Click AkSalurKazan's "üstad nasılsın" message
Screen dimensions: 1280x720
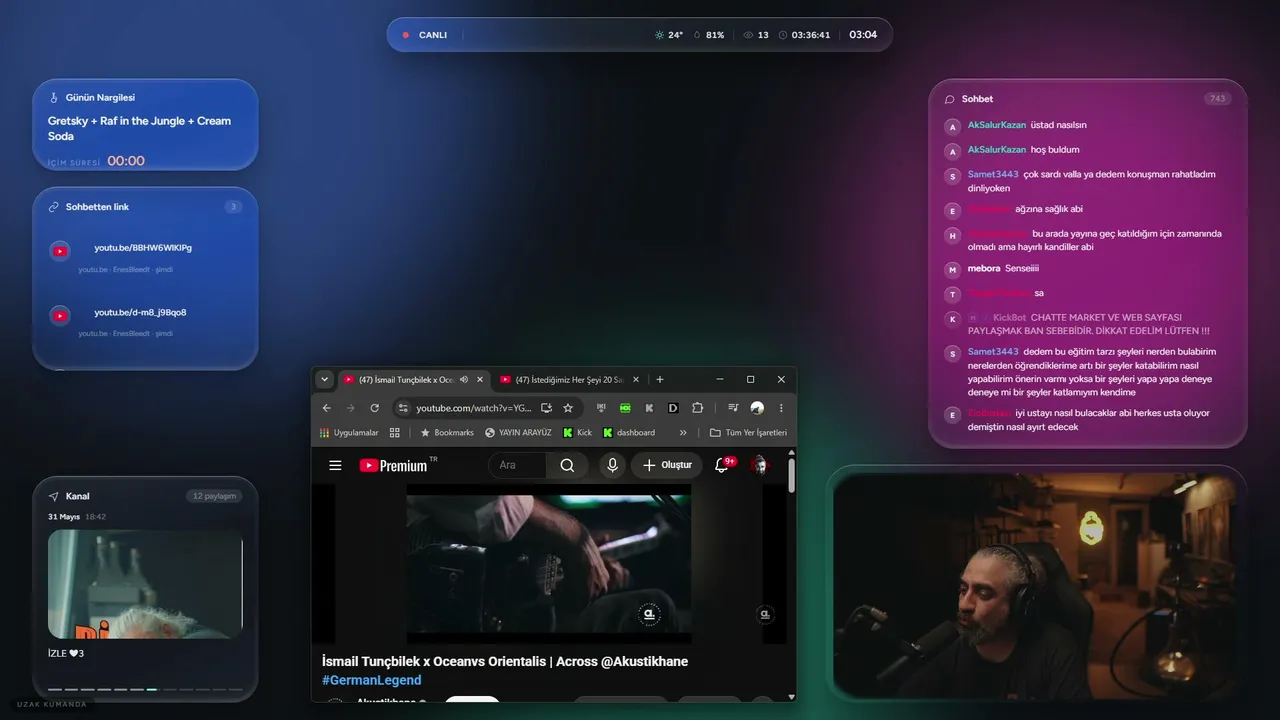pyautogui.click(x=1058, y=125)
